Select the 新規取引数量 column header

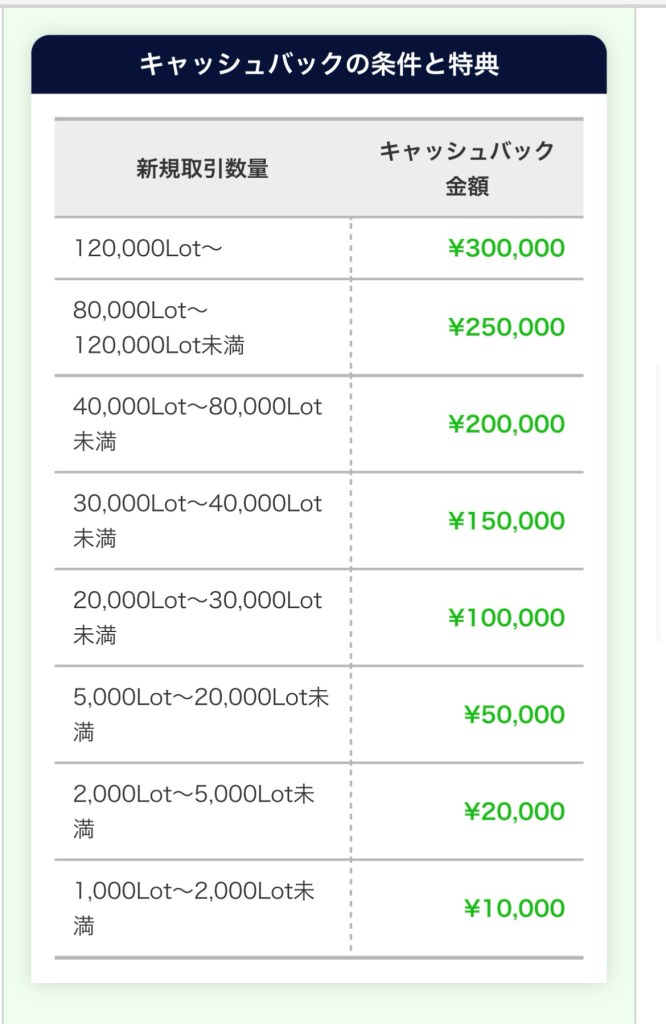tap(202, 169)
